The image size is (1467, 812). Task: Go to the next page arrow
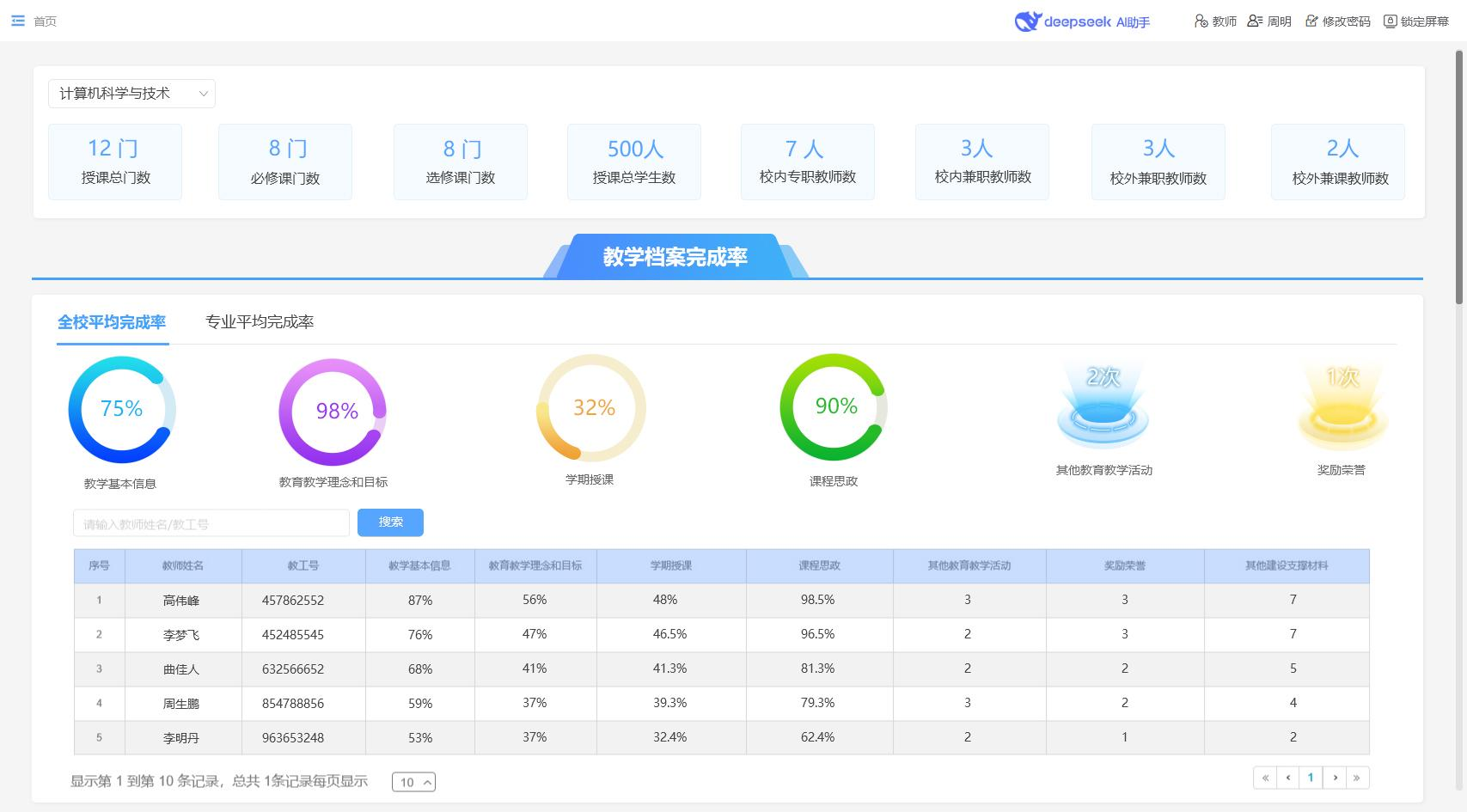pos(1334,778)
